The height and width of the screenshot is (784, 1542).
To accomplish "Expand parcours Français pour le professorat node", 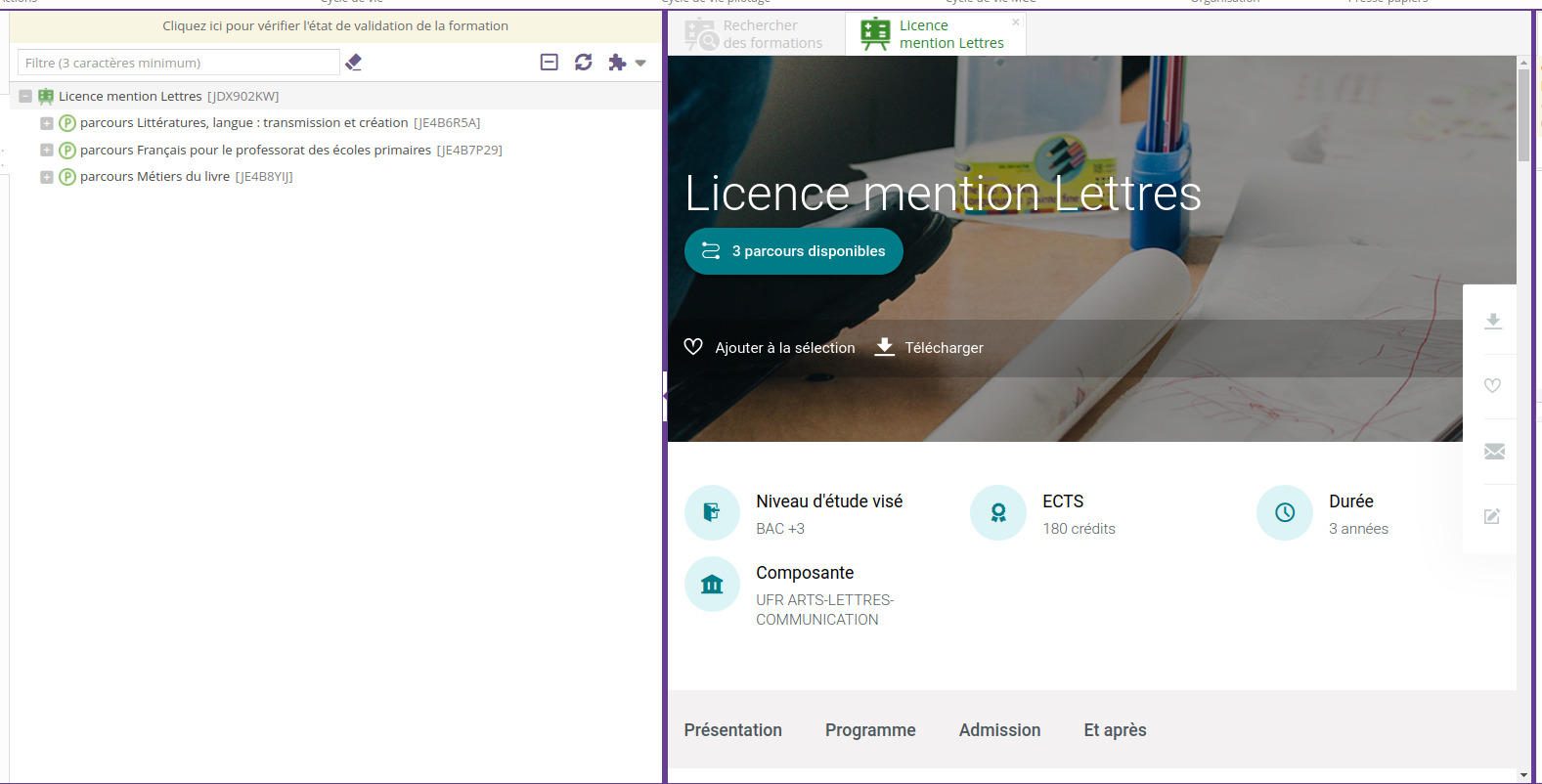I will [x=46, y=151].
